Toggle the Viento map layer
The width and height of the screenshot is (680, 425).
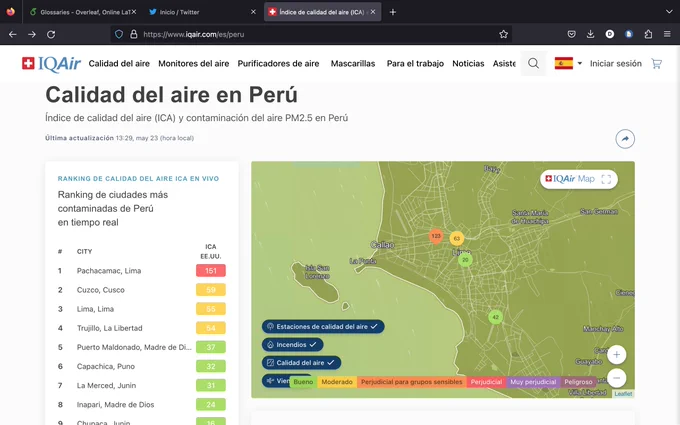coord(278,380)
